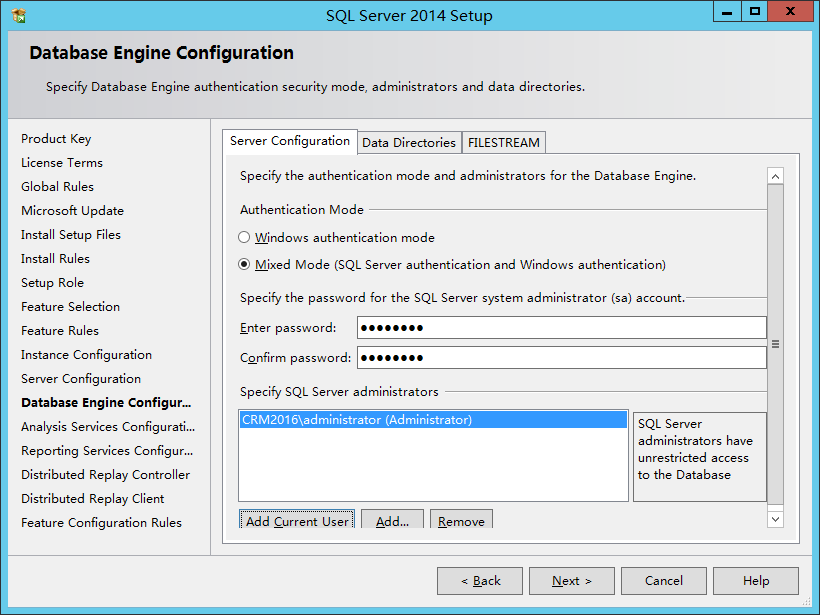
Task: Click the SQL Server administrators description text
Action: pyautogui.click(x=696, y=449)
